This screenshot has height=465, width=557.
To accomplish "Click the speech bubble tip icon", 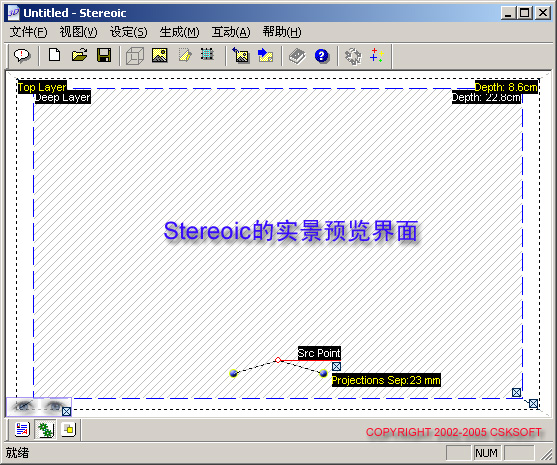I will [x=22, y=56].
